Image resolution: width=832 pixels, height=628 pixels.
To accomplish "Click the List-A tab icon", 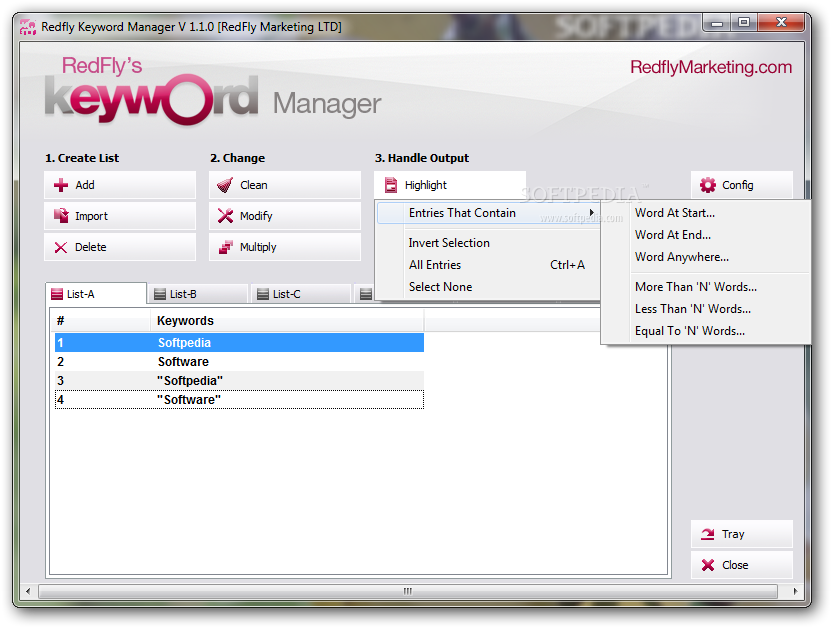I will pyautogui.click(x=57, y=294).
